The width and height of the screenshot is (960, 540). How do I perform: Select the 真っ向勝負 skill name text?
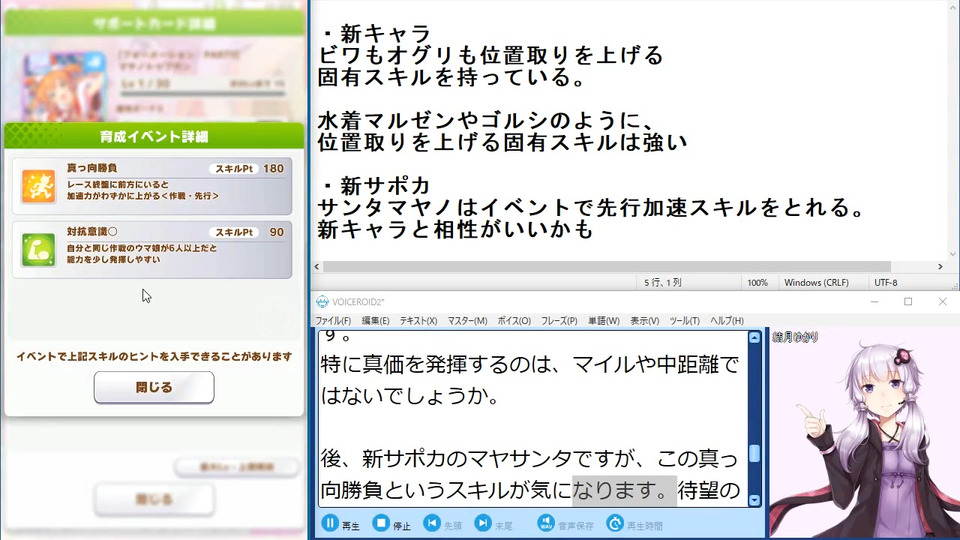click(92, 168)
